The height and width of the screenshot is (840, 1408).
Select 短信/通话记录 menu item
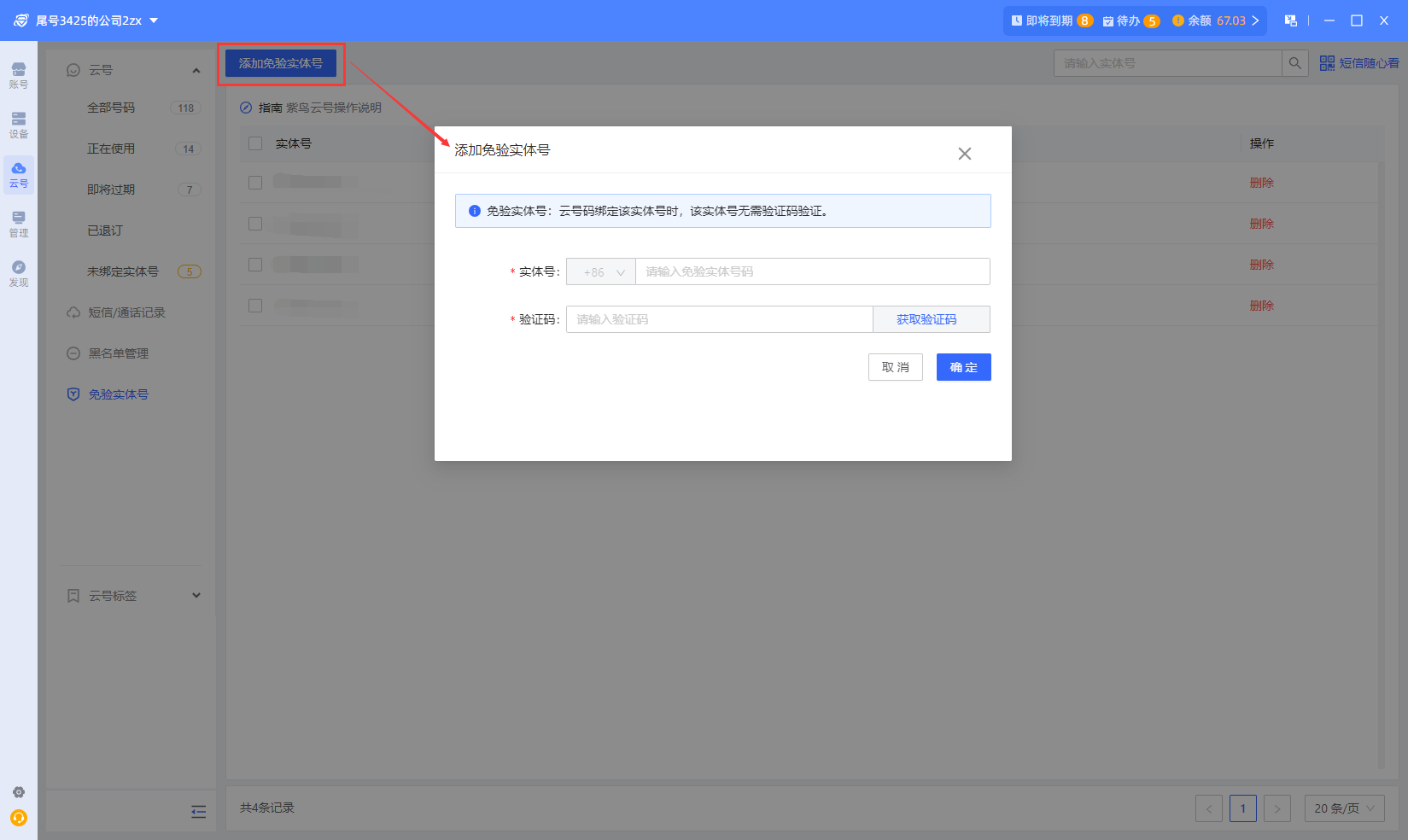pyautogui.click(x=126, y=312)
